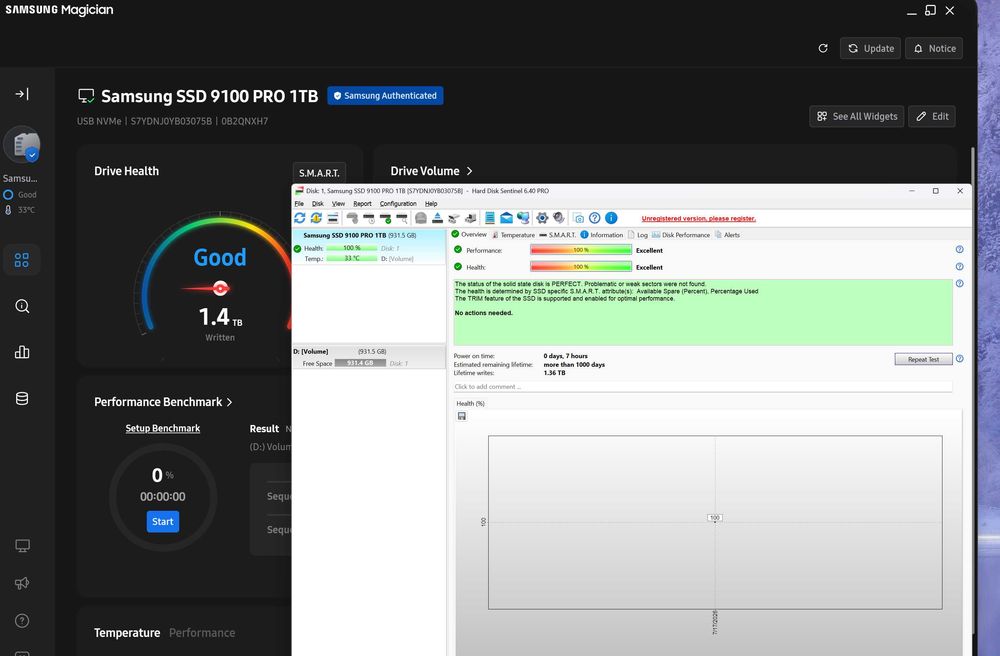Click the database drive icon in Magician sidebar
The image size is (1000, 656).
pyautogui.click(x=22, y=398)
